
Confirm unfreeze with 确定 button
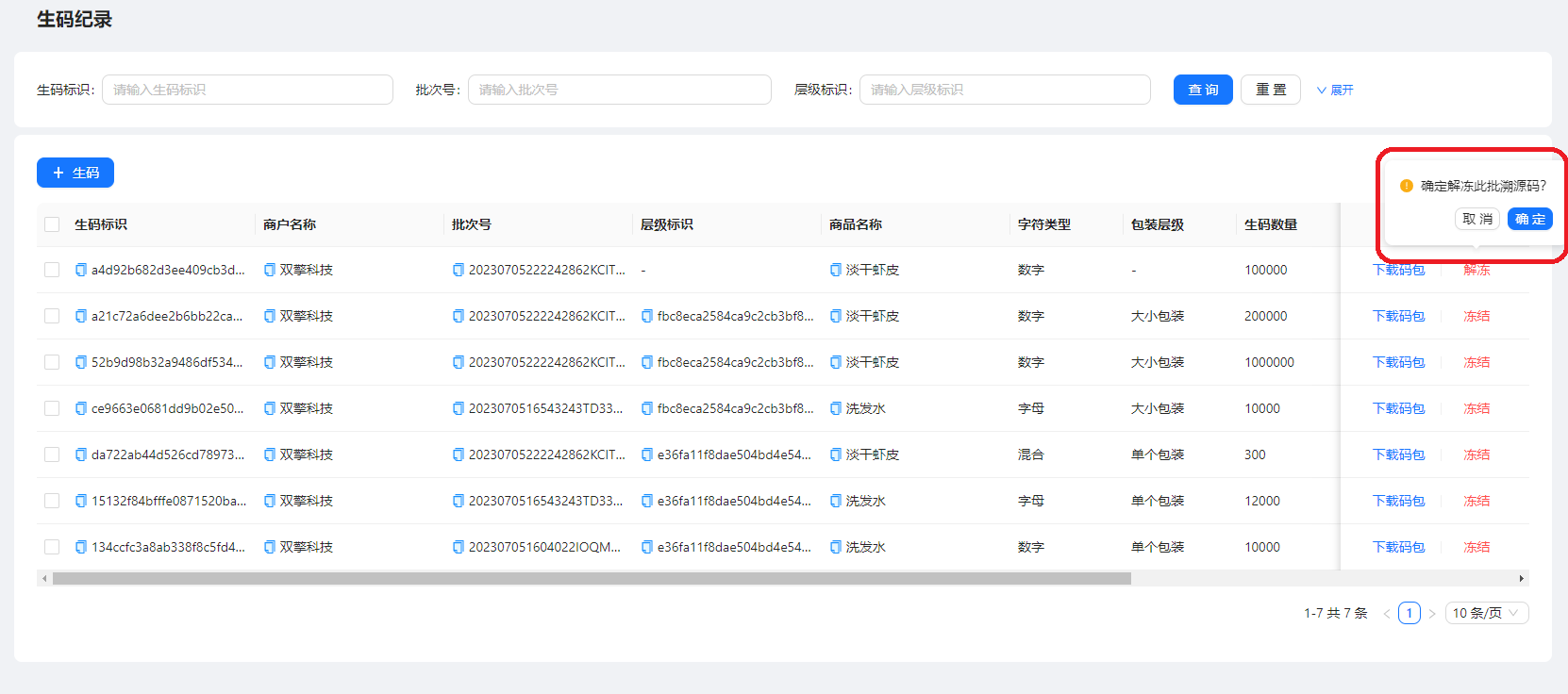click(x=1530, y=219)
